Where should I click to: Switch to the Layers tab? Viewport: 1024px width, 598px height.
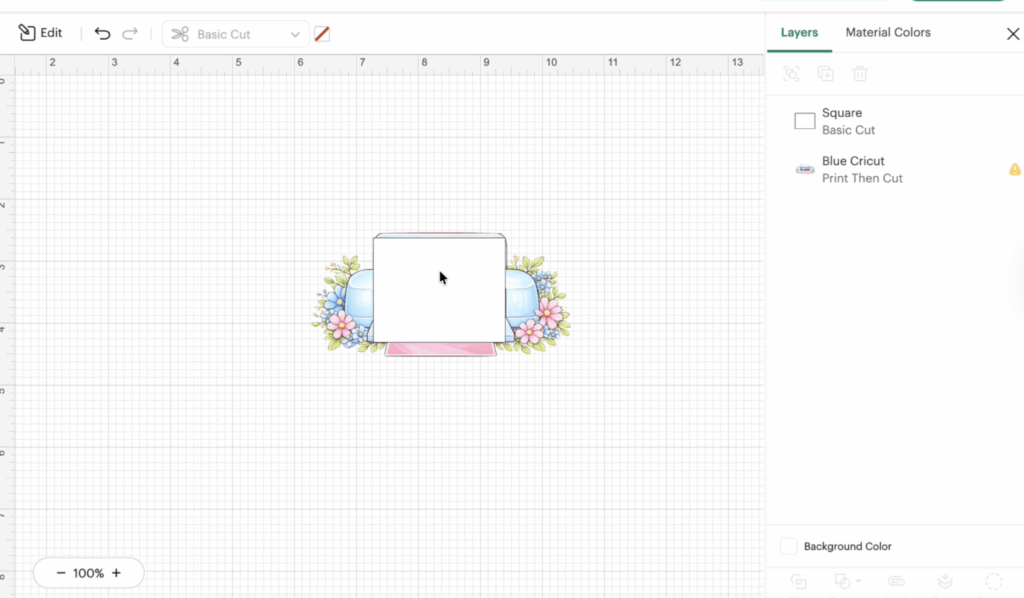[799, 32]
